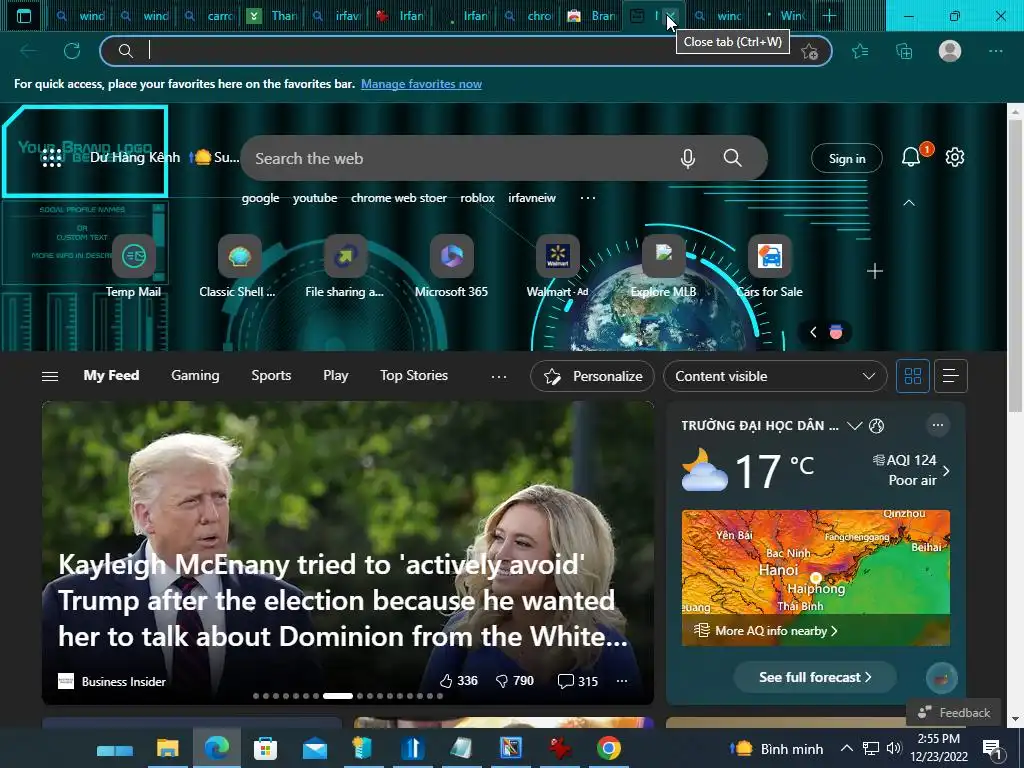Open the Walmart ad quick link
This screenshot has width=1024, height=768.
[557, 267]
